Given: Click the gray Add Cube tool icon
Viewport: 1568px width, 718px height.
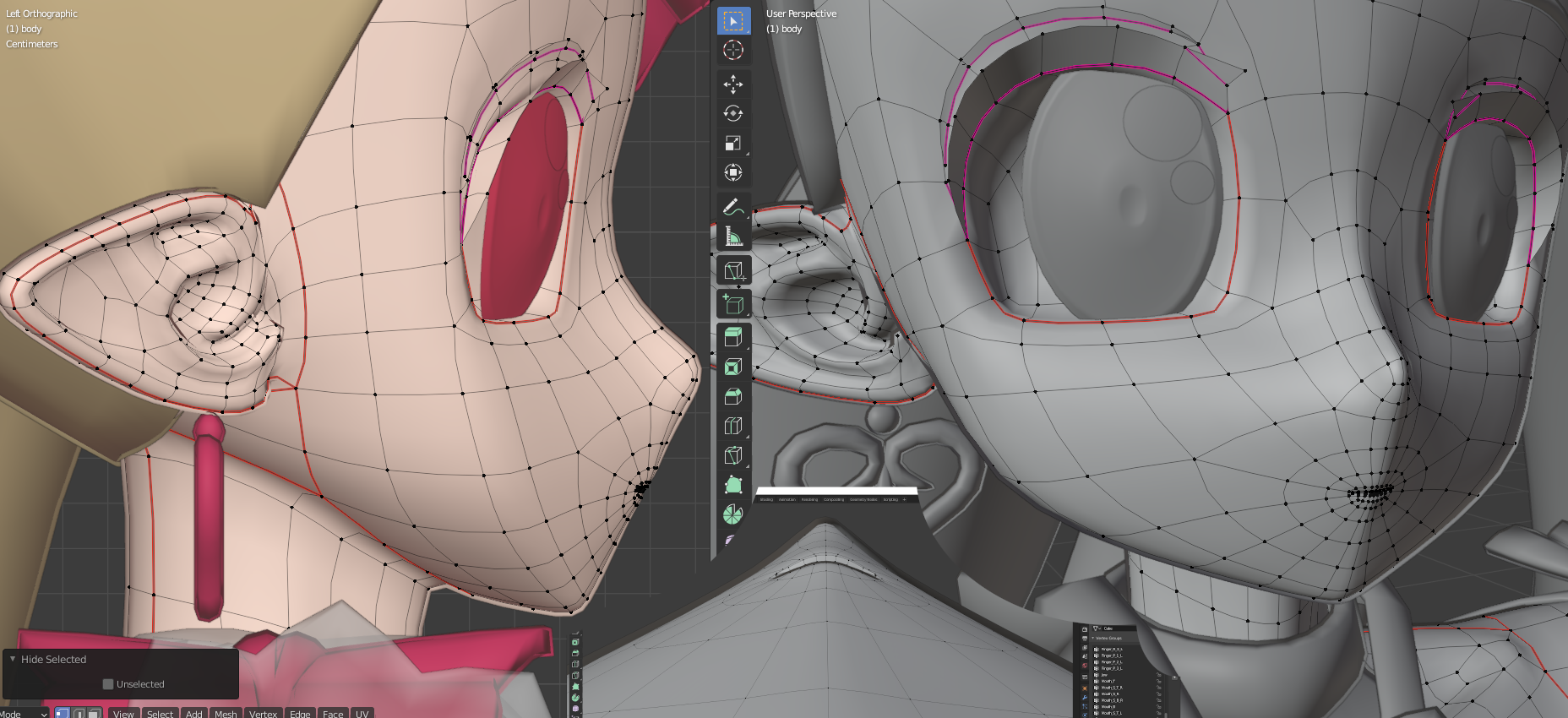Looking at the screenshot, I should pyautogui.click(x=733, y=270).
